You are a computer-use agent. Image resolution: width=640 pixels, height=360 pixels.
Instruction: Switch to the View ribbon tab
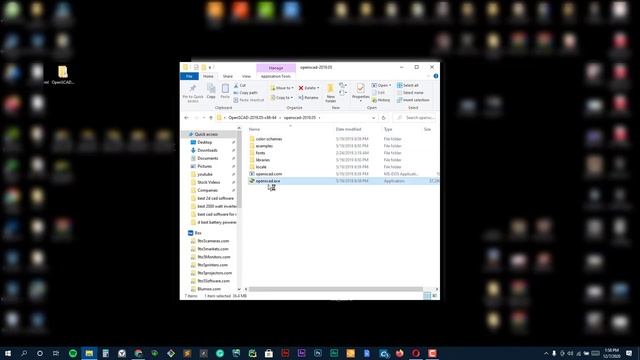[x=247, y=76]
